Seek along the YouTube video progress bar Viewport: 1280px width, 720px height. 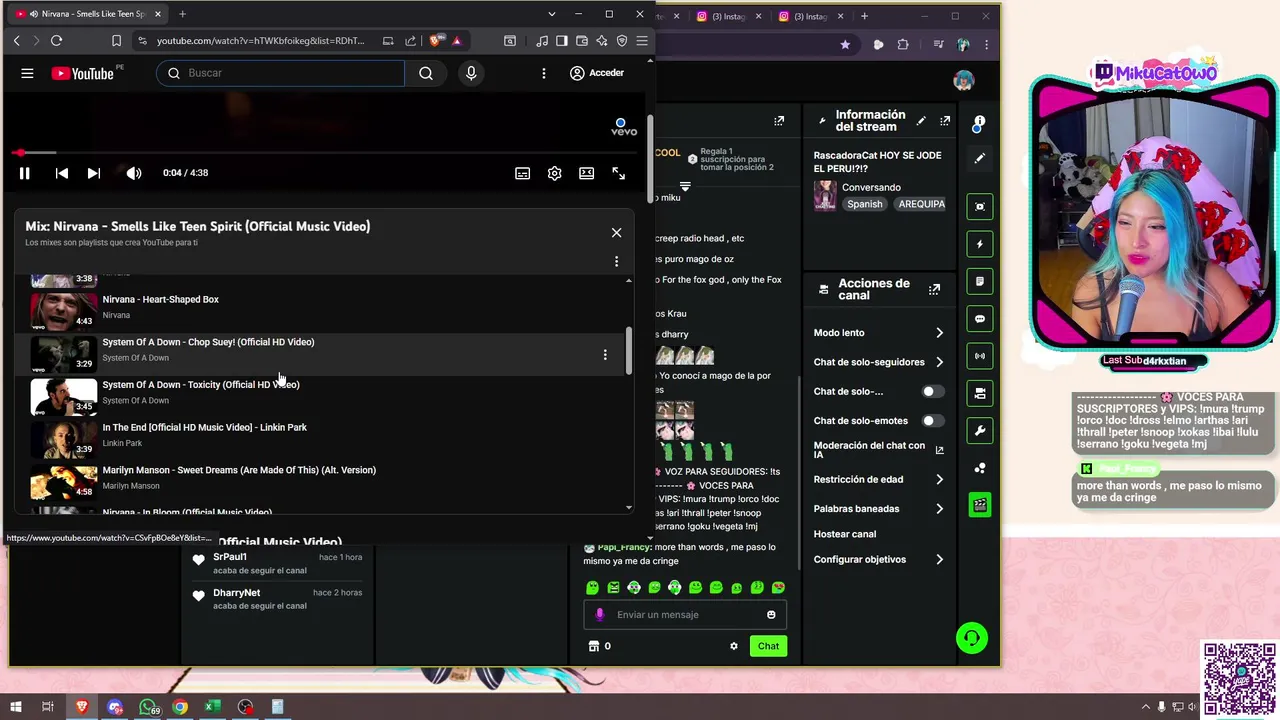click(325, 153)
